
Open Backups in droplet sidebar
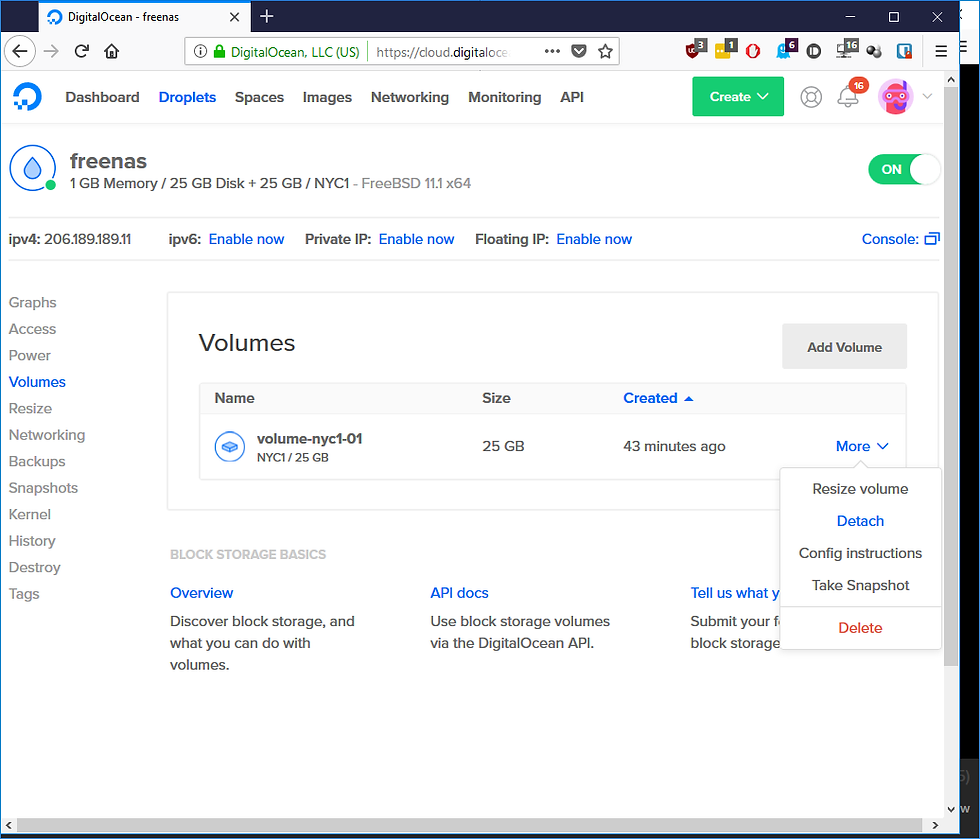[37, 461]
